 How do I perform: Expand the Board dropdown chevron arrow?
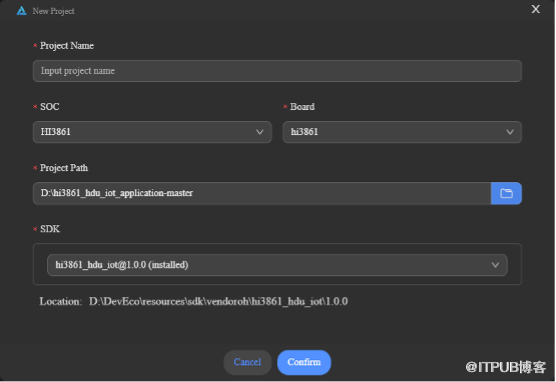(x=510, y=132)
